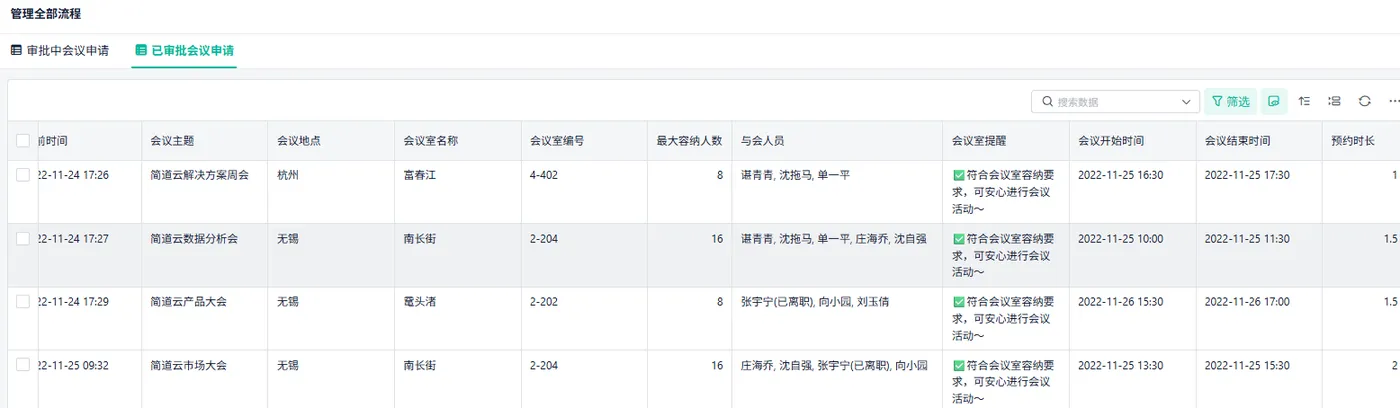Click the table icon on 审批中会议申请 tab

pos(16,50)
